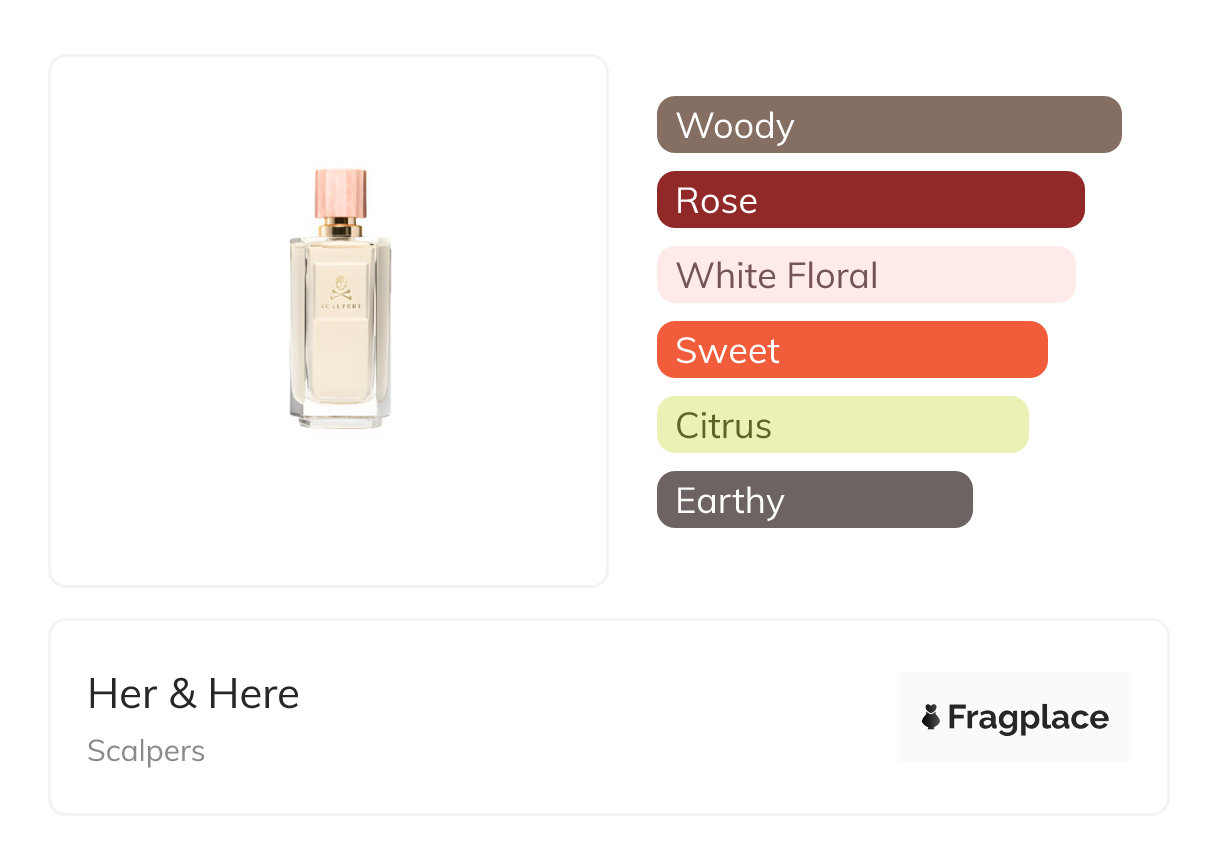Select the grey Earthy accord bar
This screenshot has width=1218, height=864.
pyautogui.click(x=814, y=500)
